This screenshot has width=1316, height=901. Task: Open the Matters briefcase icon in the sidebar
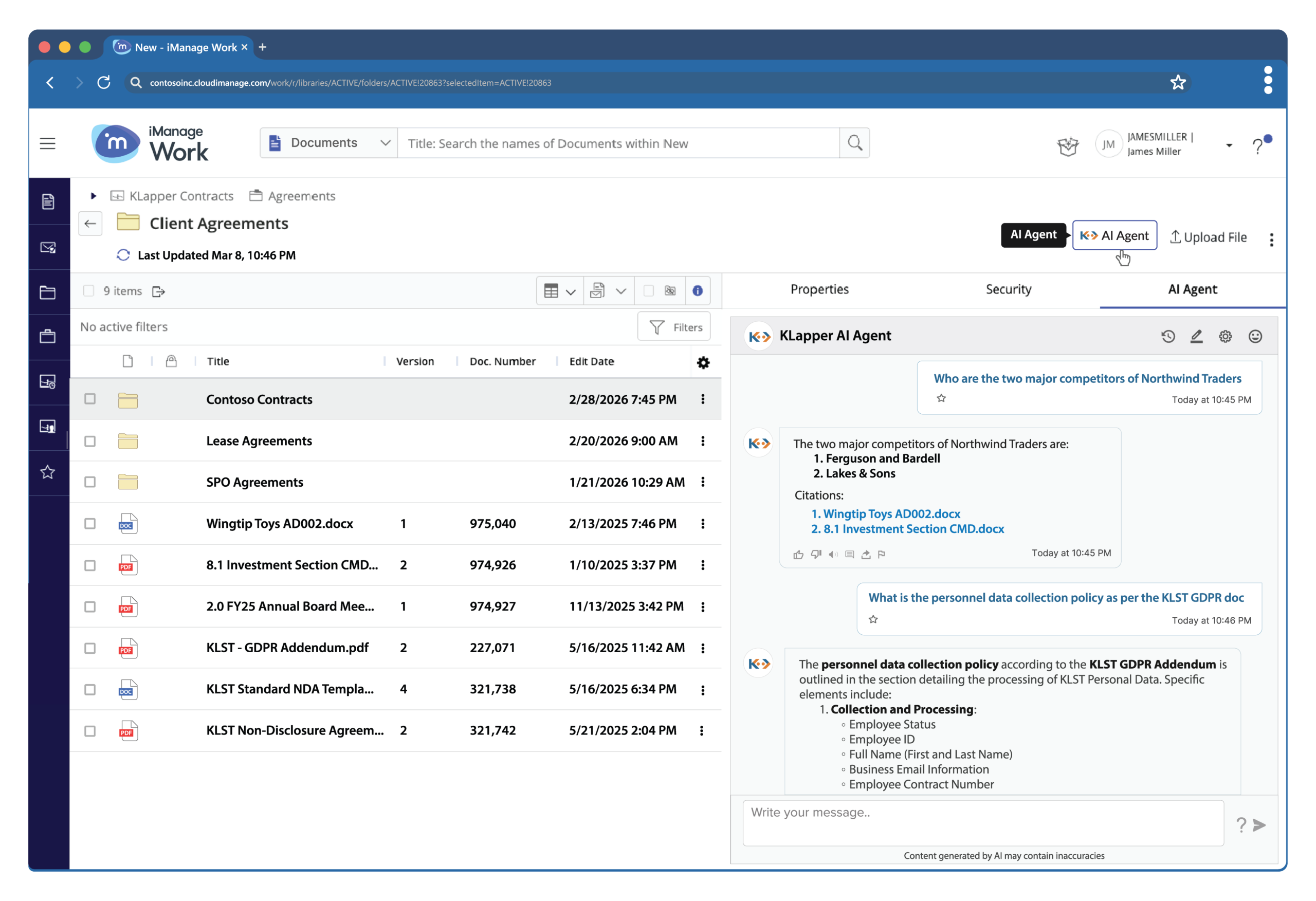coord(48,336)
